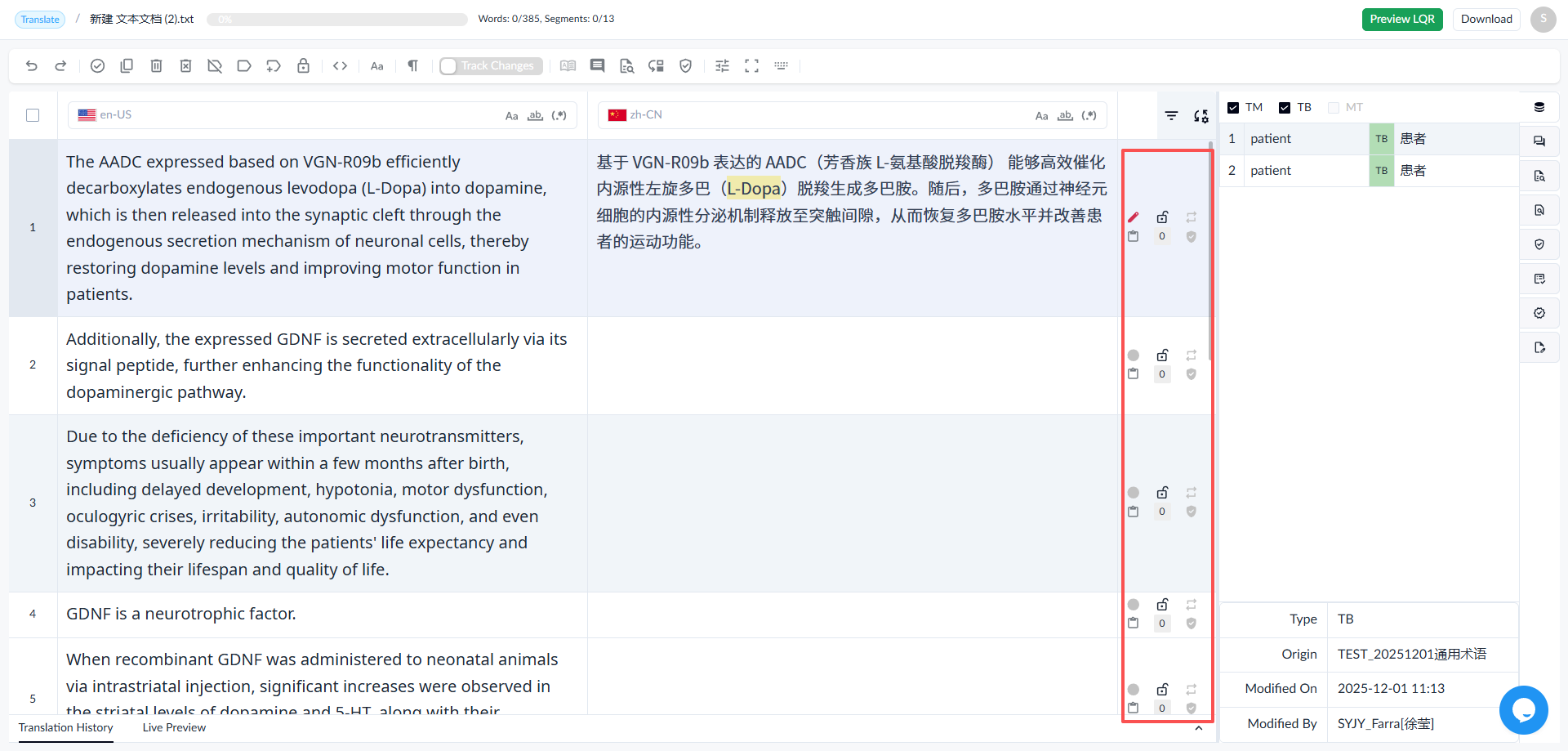Image resolution: width=1568 pixels, height=751 pixels.
Task: Collapse the bottom panel with chevron
Action: point(1198,728)
